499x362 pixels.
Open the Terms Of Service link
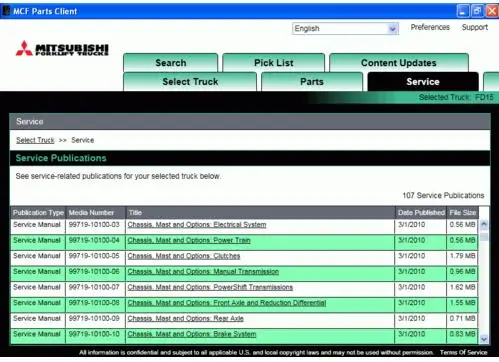point(463,352)
